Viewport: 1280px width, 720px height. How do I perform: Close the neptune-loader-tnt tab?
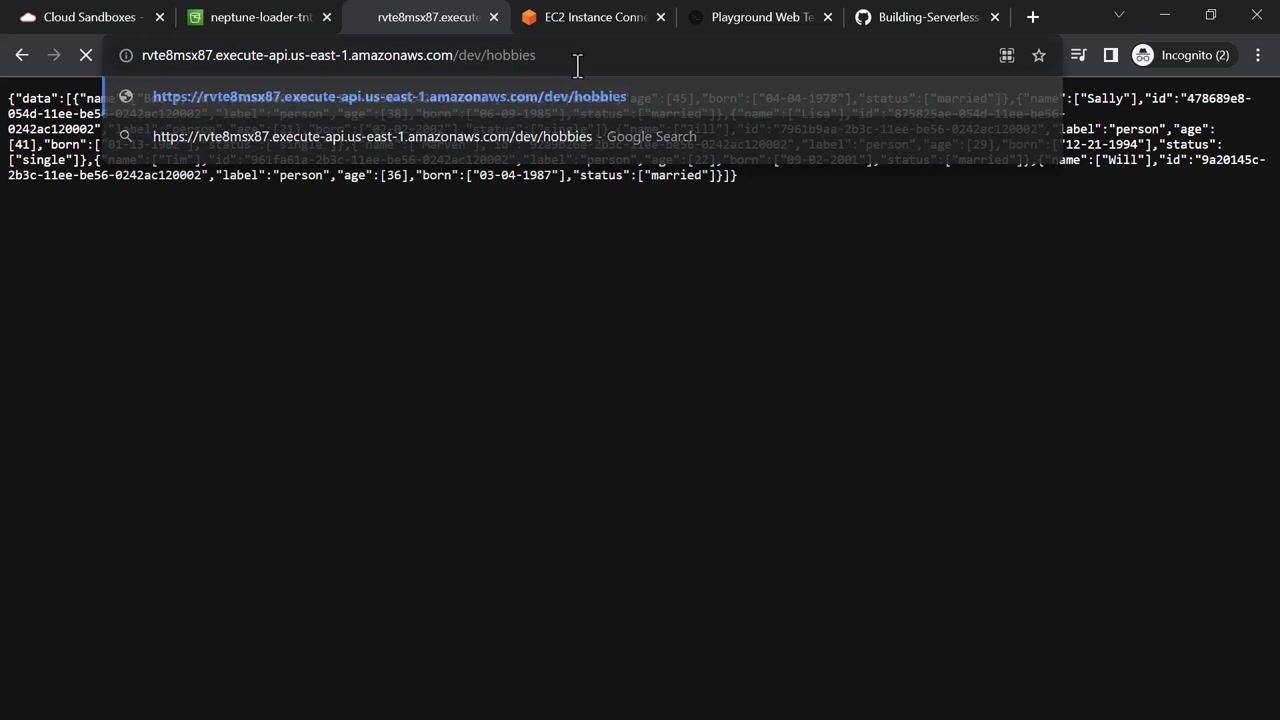[326, 17]
